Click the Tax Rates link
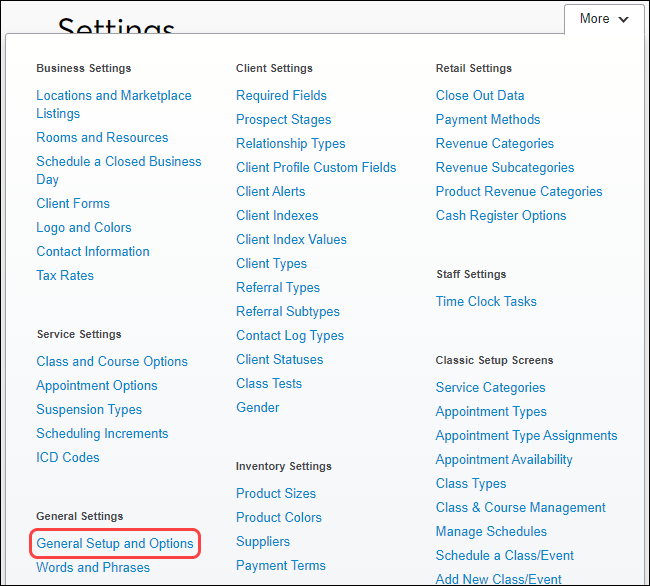650x586 pixels. (x=65, y=276)
